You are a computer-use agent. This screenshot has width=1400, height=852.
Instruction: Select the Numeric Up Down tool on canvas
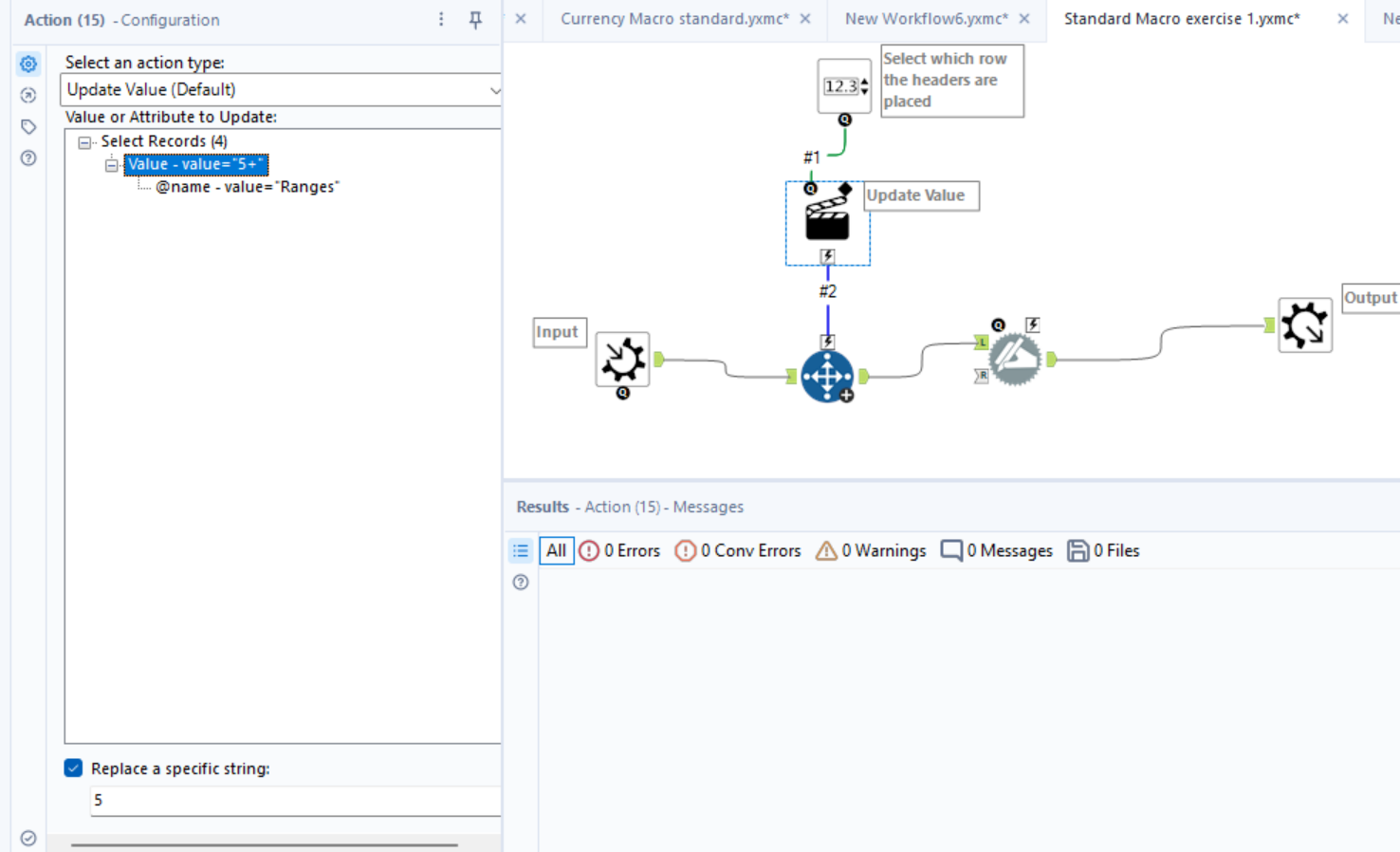(x=843, y=86)
